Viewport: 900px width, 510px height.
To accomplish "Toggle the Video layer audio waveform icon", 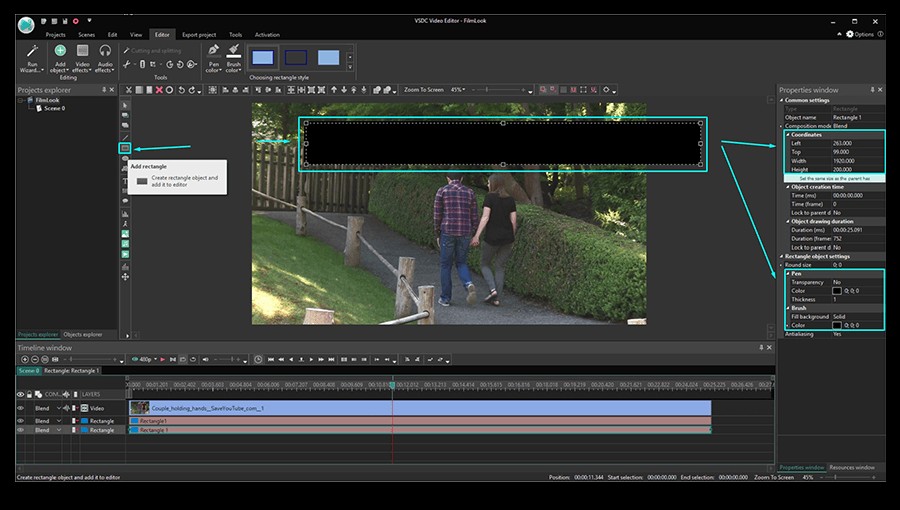I will (x=67, y=408).
